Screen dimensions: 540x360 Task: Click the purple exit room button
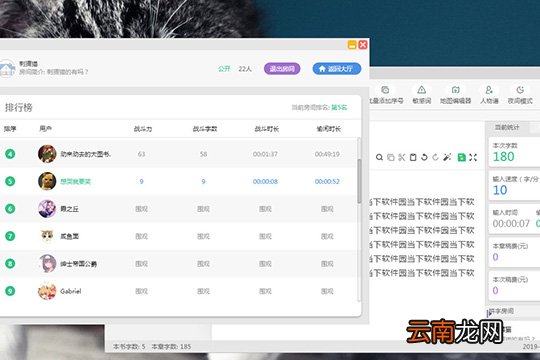282,69
